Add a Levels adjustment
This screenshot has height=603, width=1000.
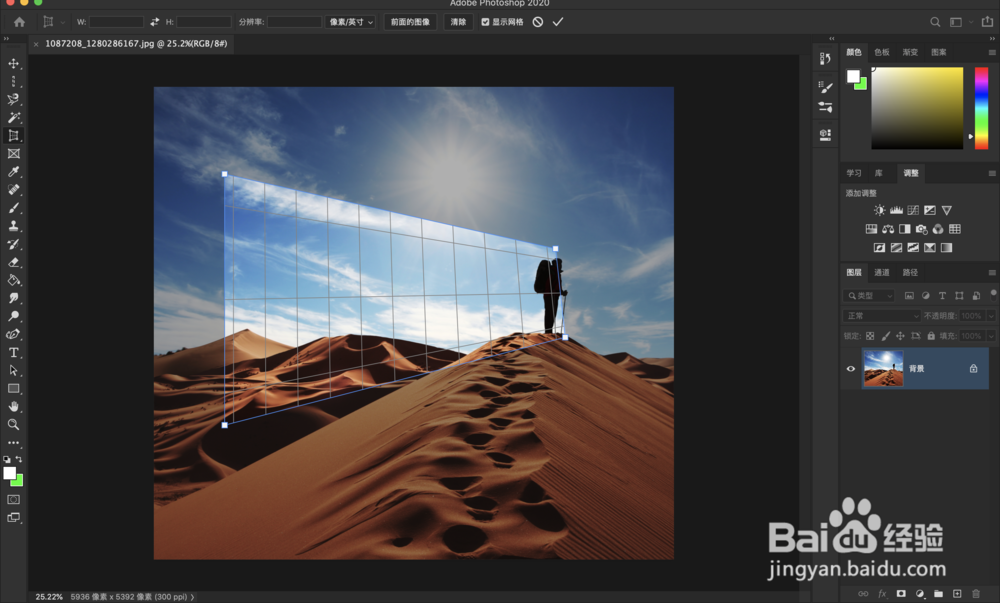pyautogui.click(x=896, y=210)
